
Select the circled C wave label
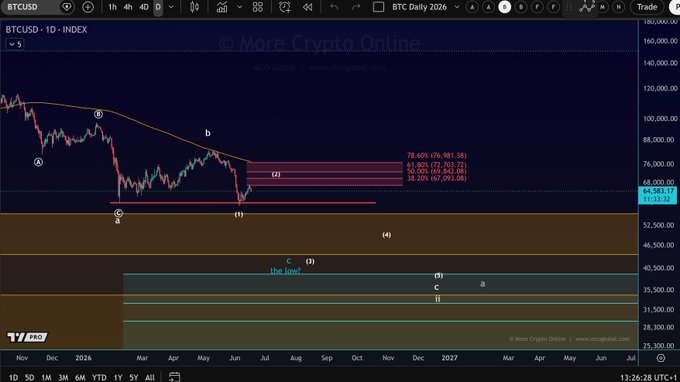[118, 213]
